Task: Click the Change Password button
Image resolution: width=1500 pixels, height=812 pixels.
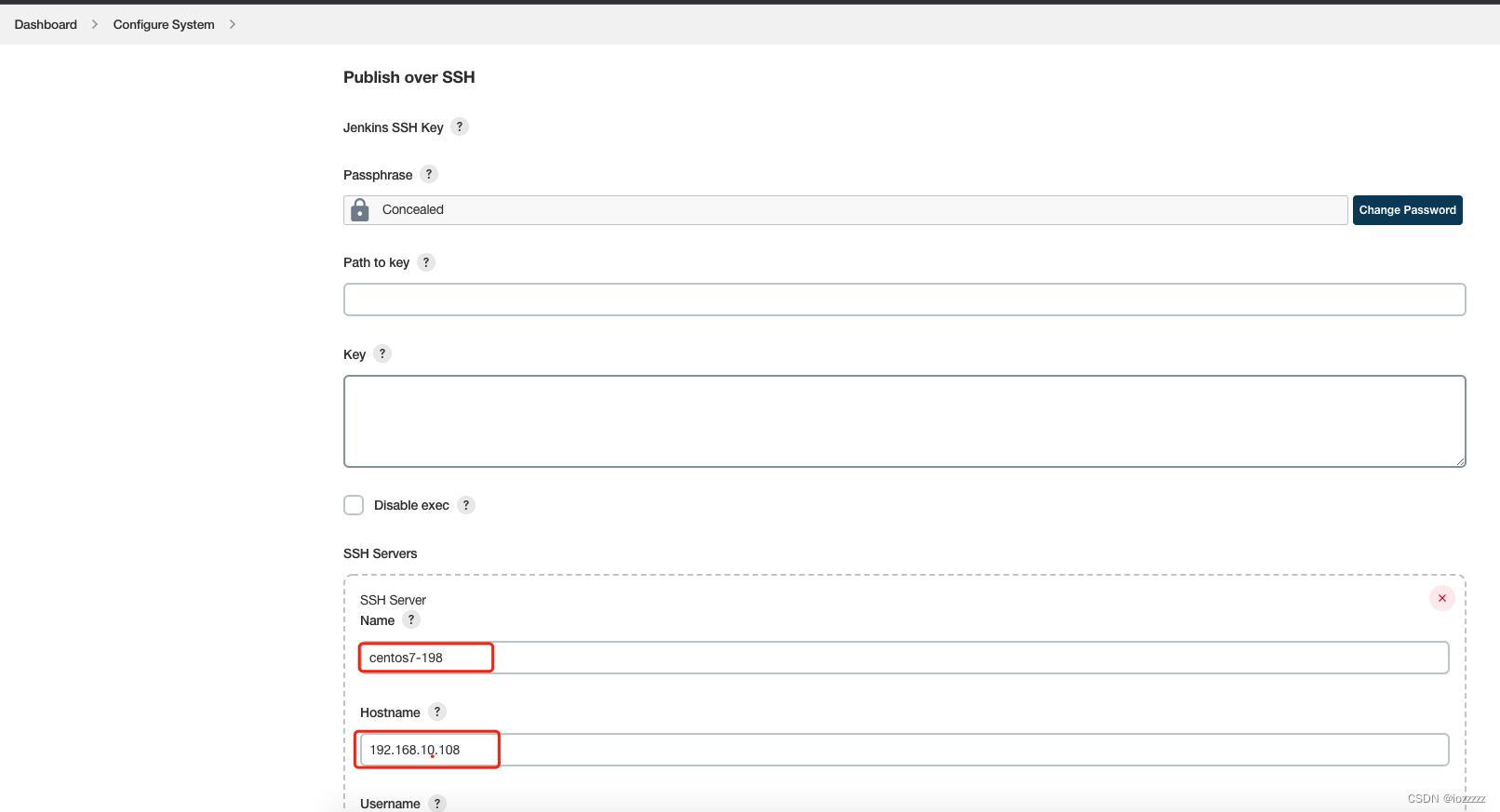Action: pyautogui.click(x=1407, y=210)
